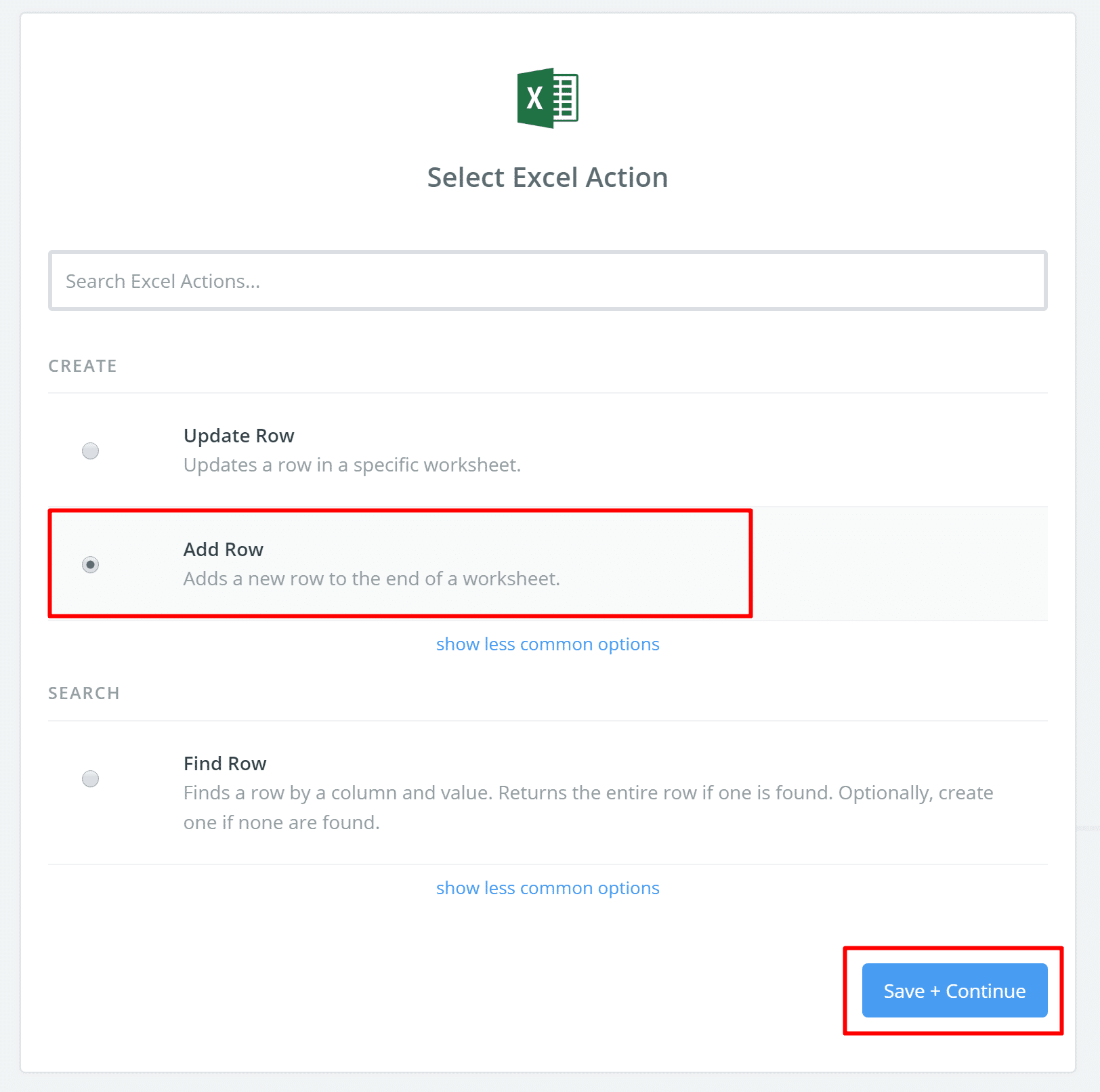
Task: Click the SEARCH section header
Action: tap(84, 694)
